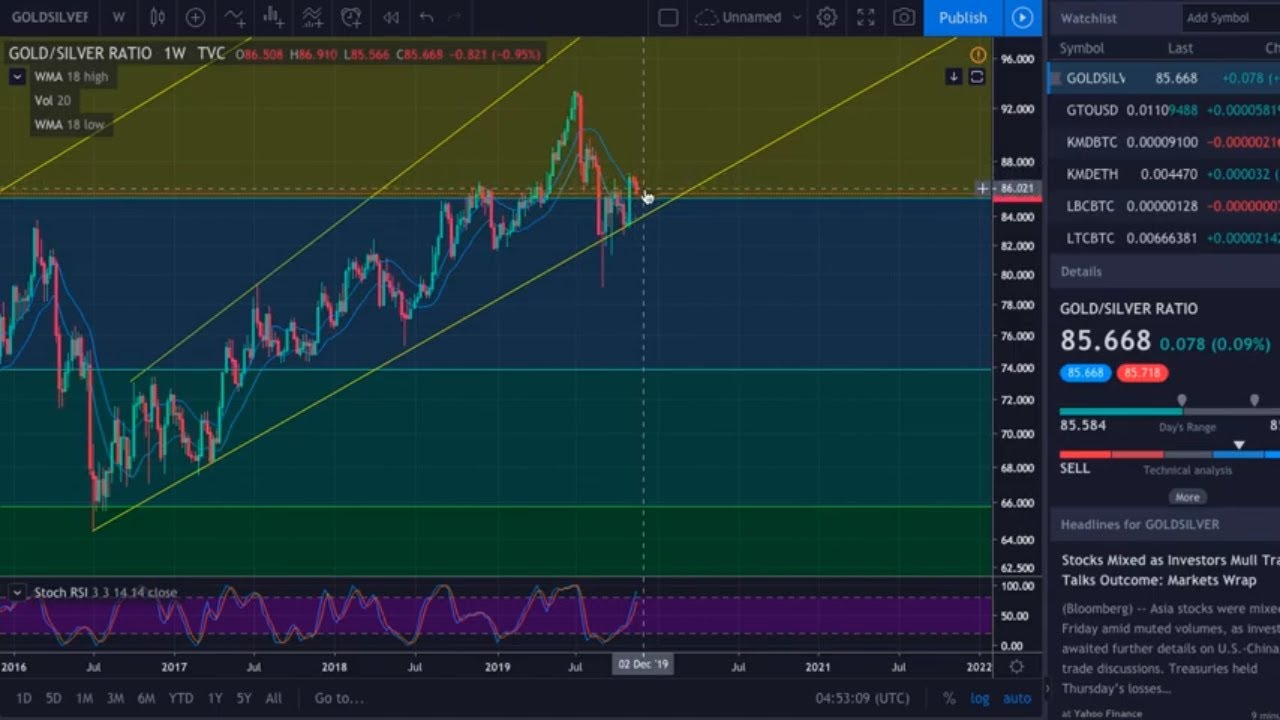The width and height of the screenshot is (1280, 720).
Task: Redo the last chart action
Action: click(x=455, y=17)
